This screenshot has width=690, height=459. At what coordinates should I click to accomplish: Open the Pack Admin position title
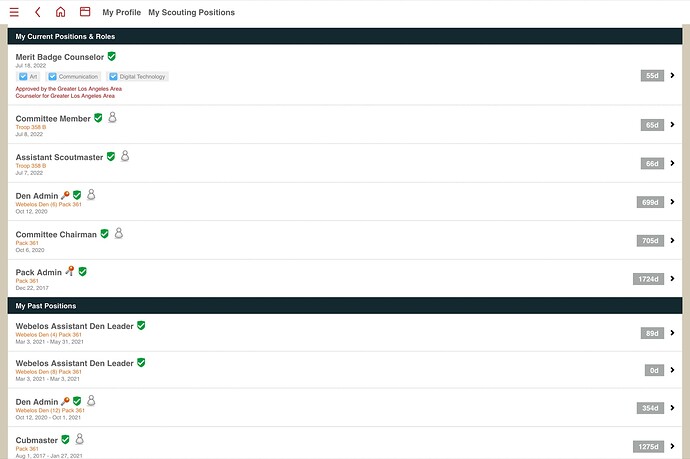[x=39, y=272]
